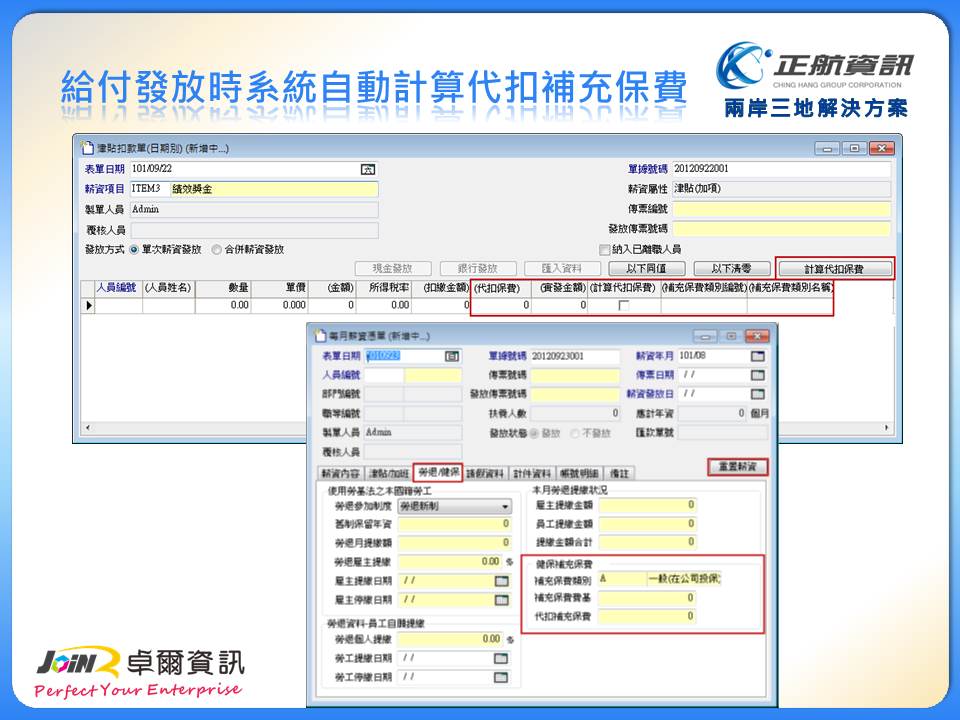Expand 勞退參加制度 dropdown showing 勞退新制
Viewport: 960px width, 720px height.
coord(505,507)
